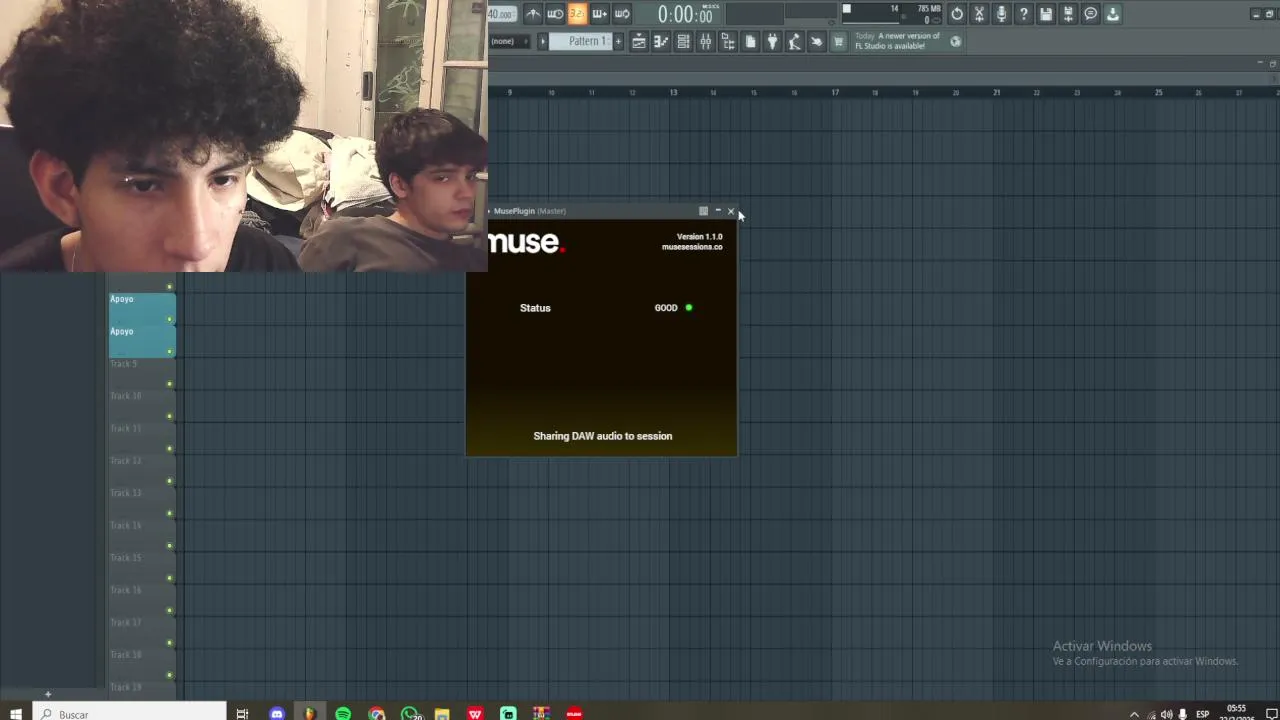This screenshot has height=720, width=1280.
Task: Open the Windows Start menu
Action: tap(16, 713)
